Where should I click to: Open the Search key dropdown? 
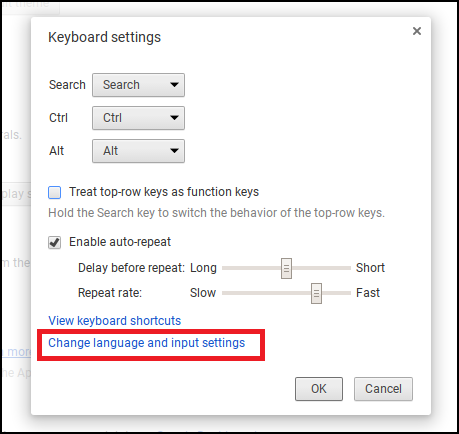click(138, 85)
